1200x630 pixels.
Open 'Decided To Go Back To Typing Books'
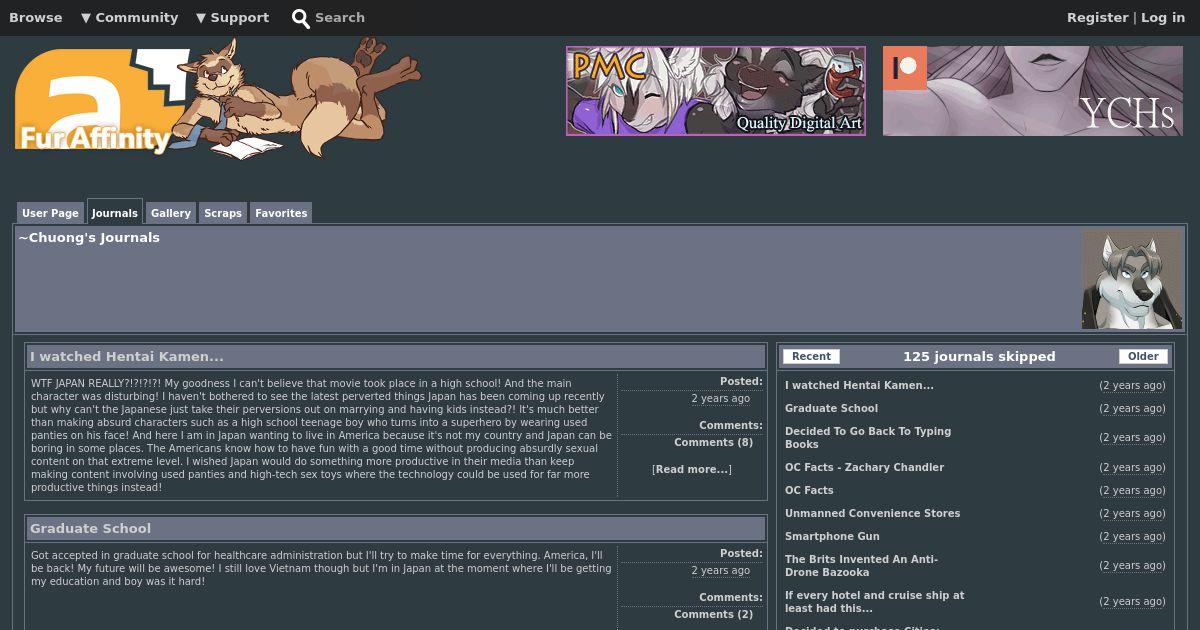coord(868,438)
